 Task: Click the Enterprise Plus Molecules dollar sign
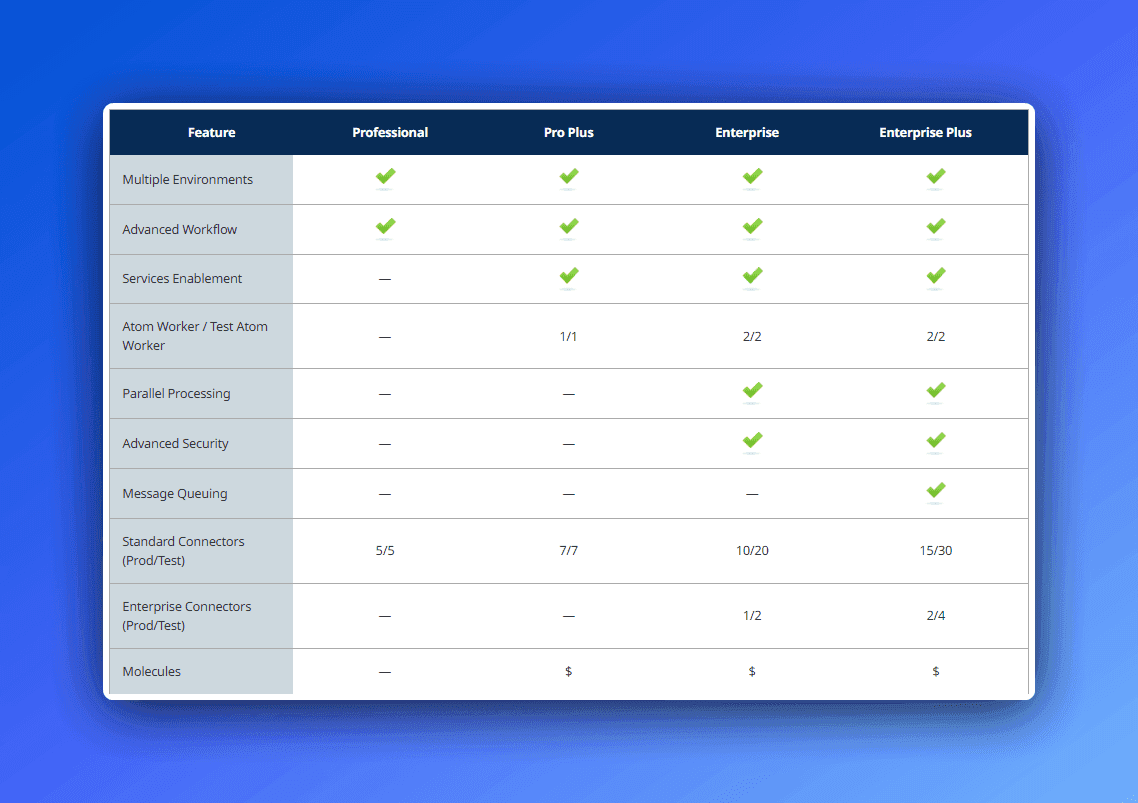pyautogui.click(x=936, y=672)
